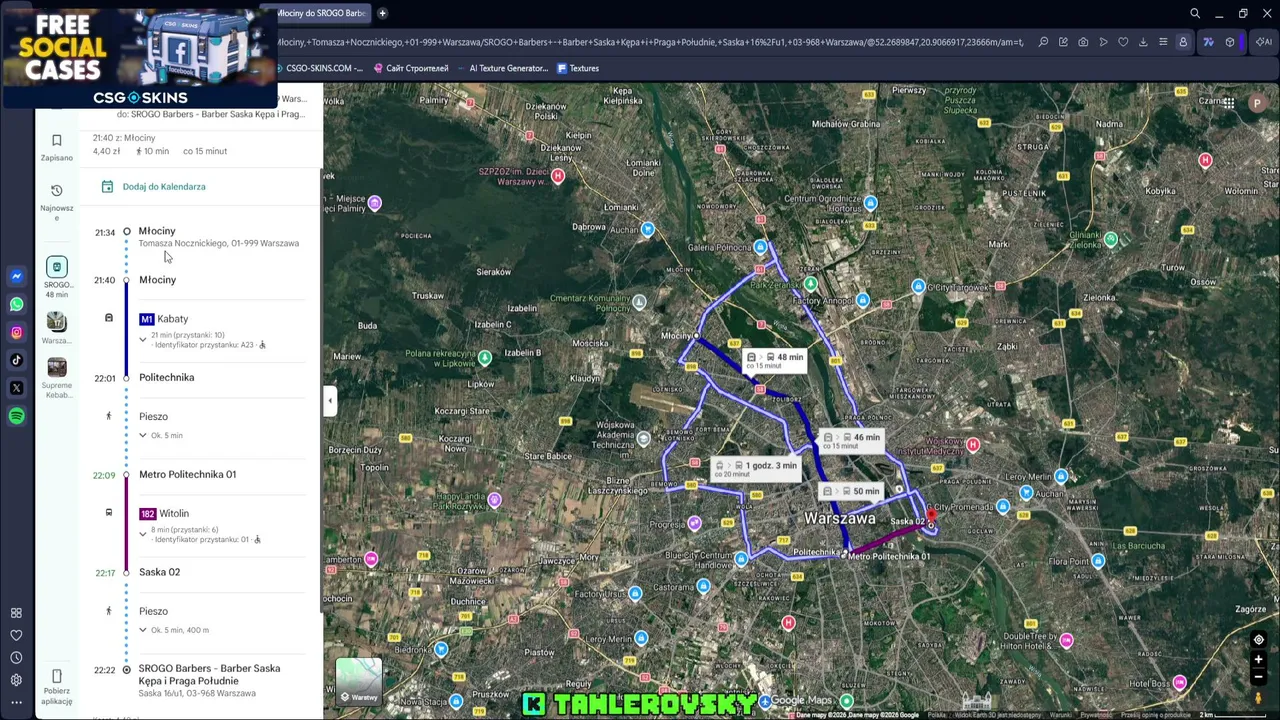Open Spotify in the browser sidebar
This screenshot has height=720, width=1280.
16,416
